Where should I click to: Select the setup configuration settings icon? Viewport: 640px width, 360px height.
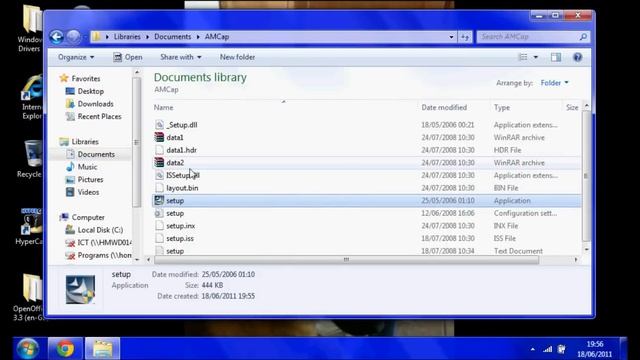click(x=159, y=213)
